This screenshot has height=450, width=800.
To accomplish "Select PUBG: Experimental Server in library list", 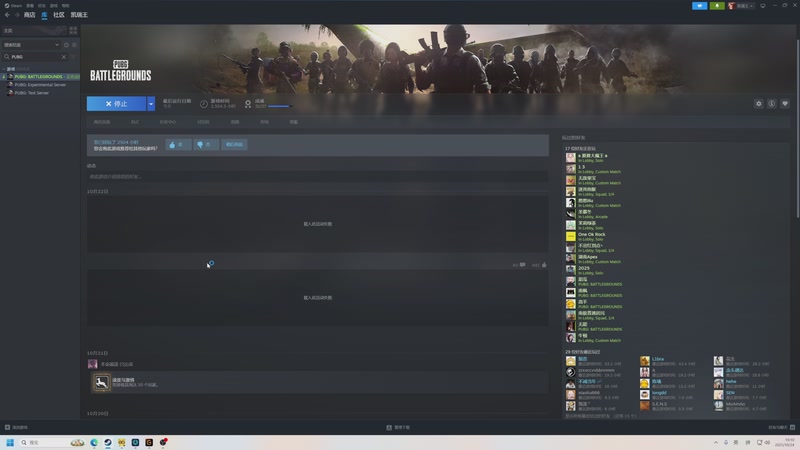I will pos(40,85).
